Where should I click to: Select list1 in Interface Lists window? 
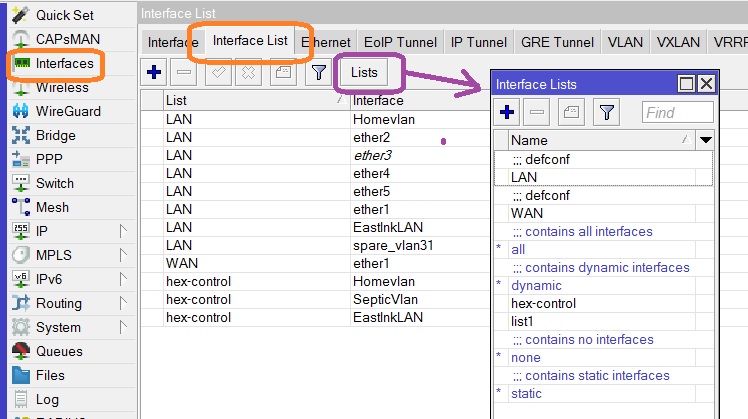(603, 322)
